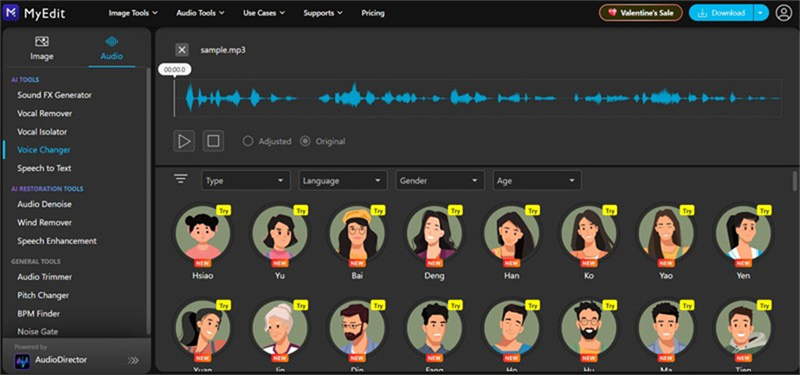The height and width of the screenshot is (375, 800).
Task: Open Speech to Text tool
Action: (x=44, y=168)
